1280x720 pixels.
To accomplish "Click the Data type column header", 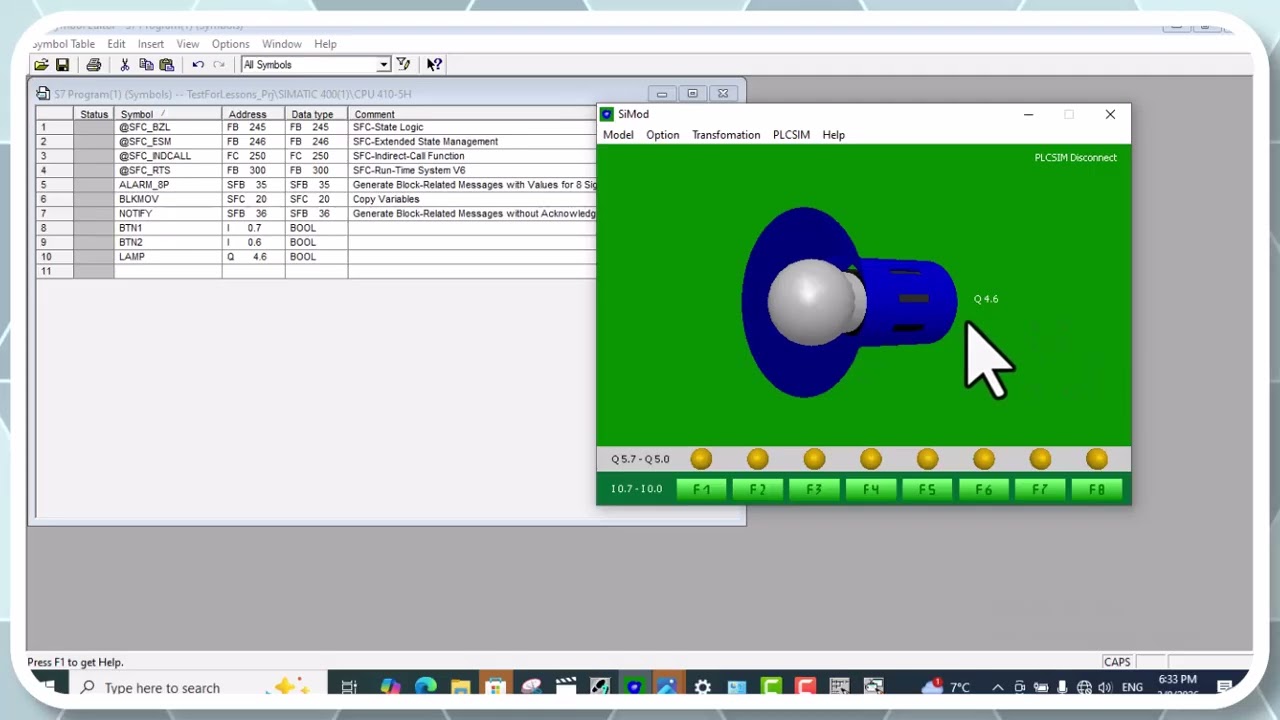I will point(317,114).
